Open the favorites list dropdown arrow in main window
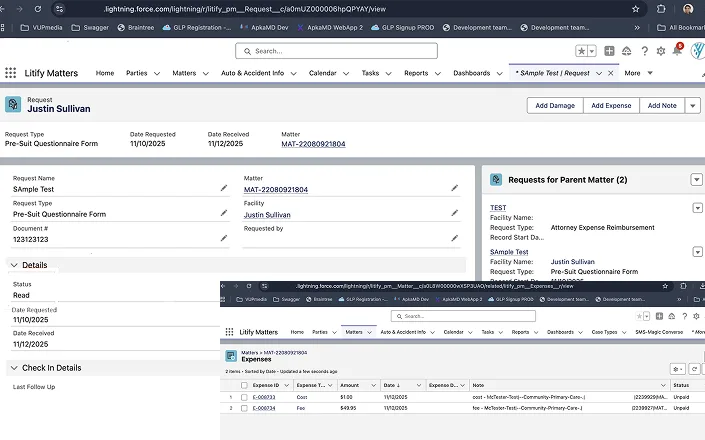This screenshot has width=705, height=440. click(592, 51)
